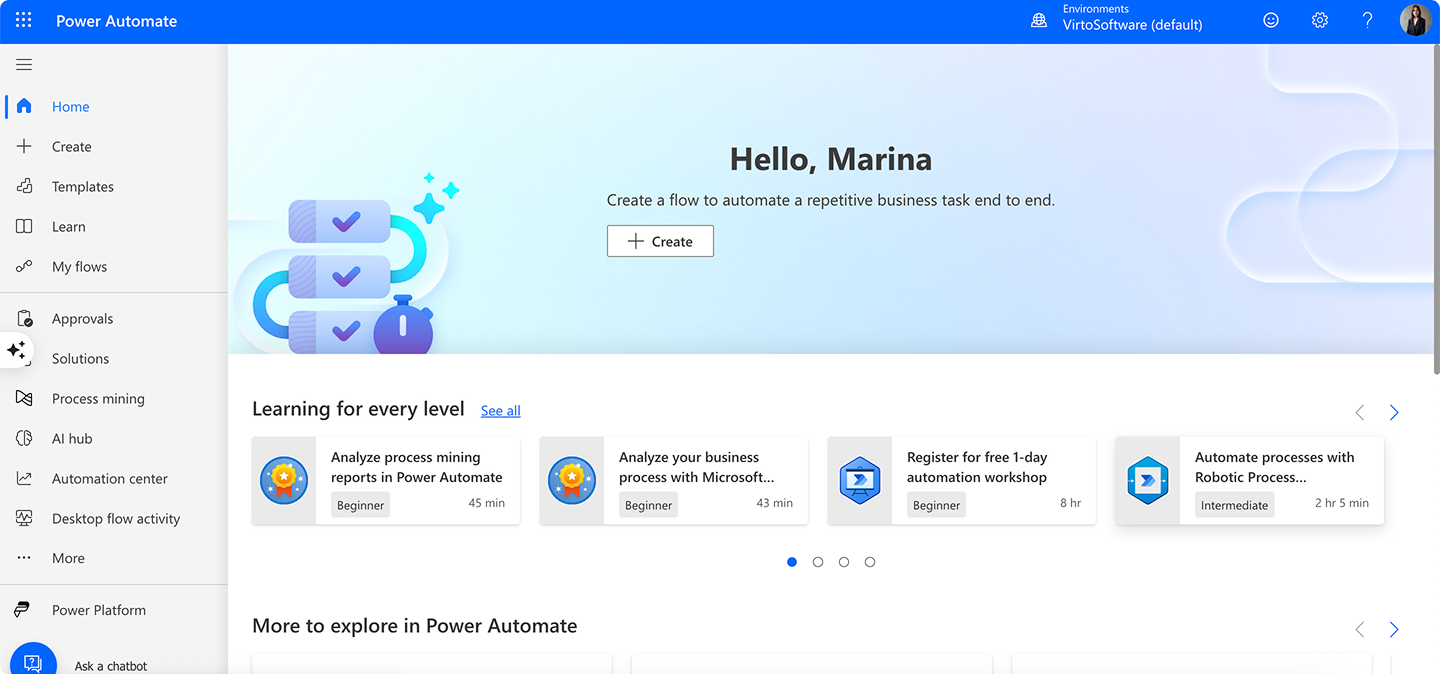Screen dimensions: 1440x674
Task: Go to the Automation center
Action: pyautogui.click(x=110, y=478)
